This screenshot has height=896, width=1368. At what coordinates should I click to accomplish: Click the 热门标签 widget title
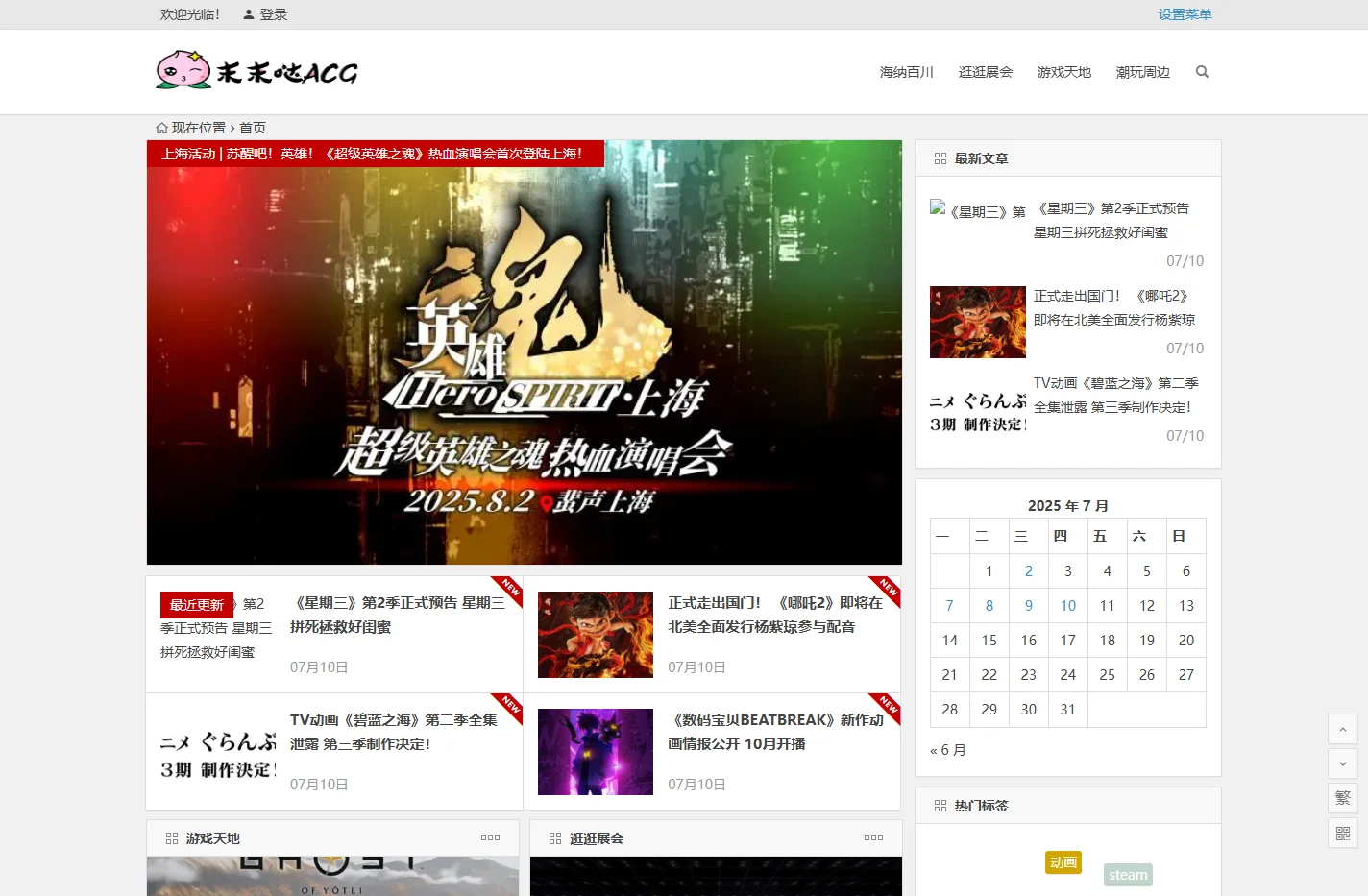[982, 806]
